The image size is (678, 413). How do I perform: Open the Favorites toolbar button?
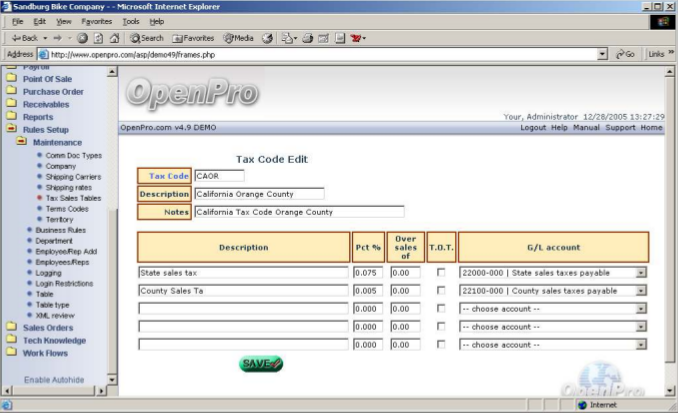coord(192,37)
